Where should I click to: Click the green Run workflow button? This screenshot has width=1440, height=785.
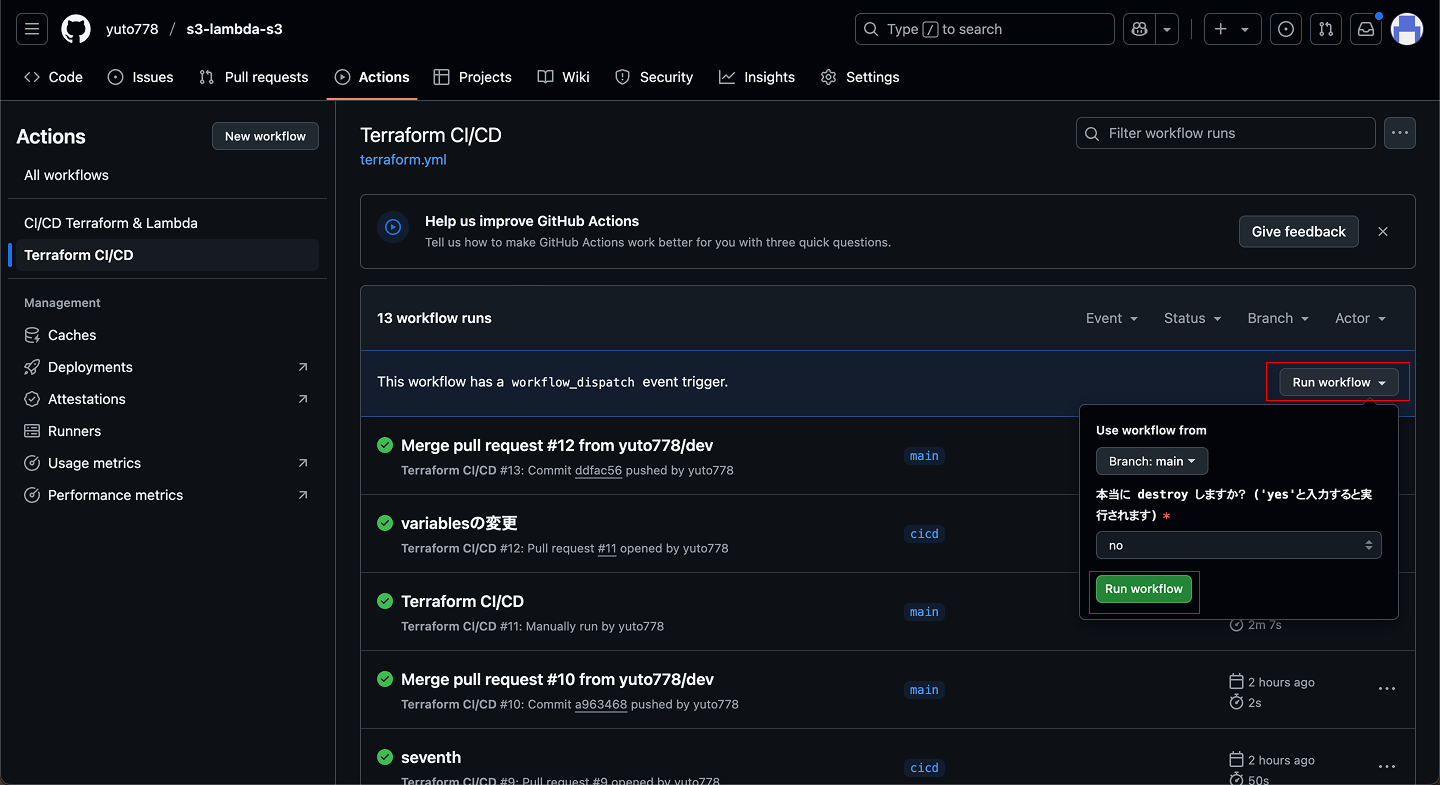coord(1144,589)
